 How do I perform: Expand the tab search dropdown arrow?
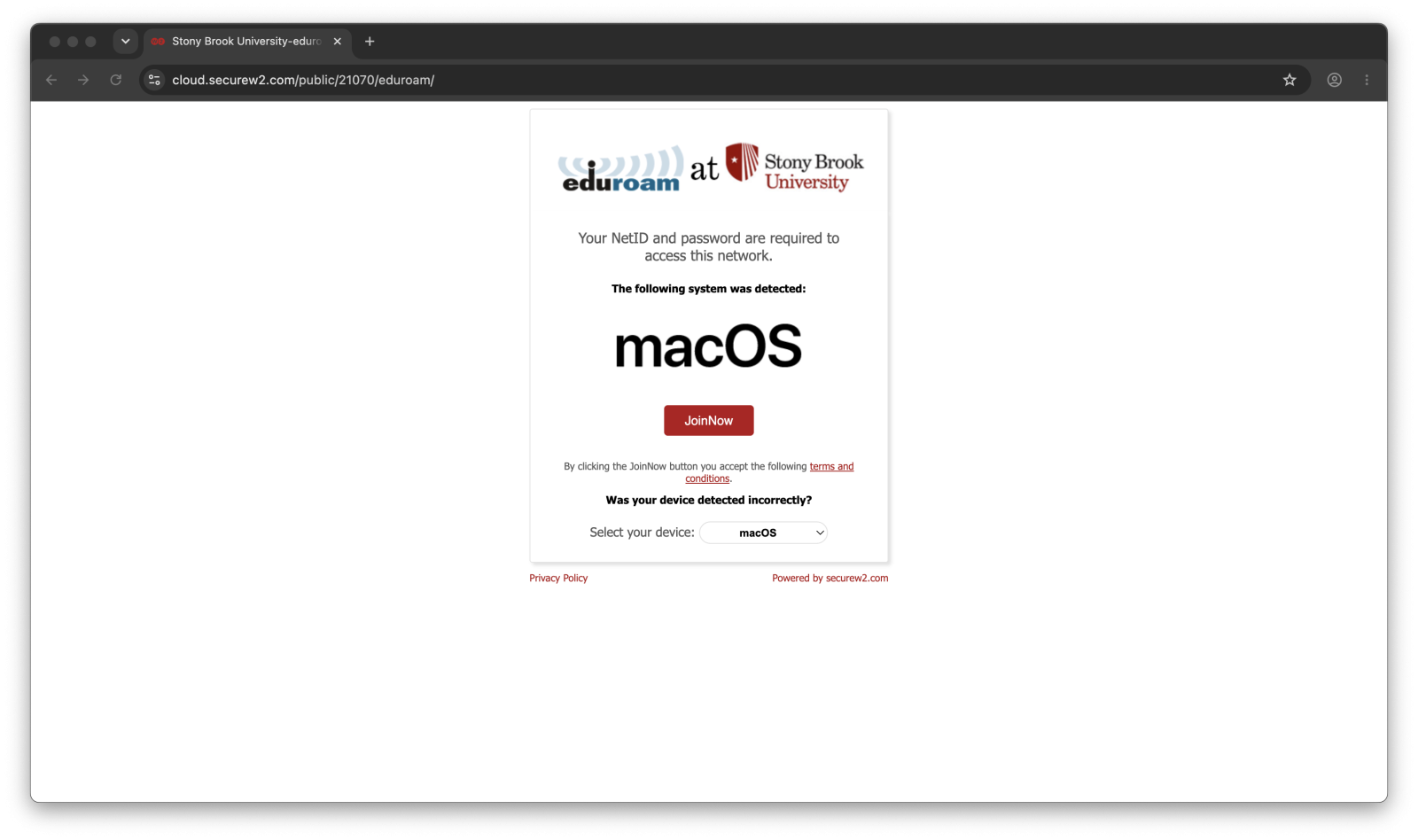[x=126, y=42]
